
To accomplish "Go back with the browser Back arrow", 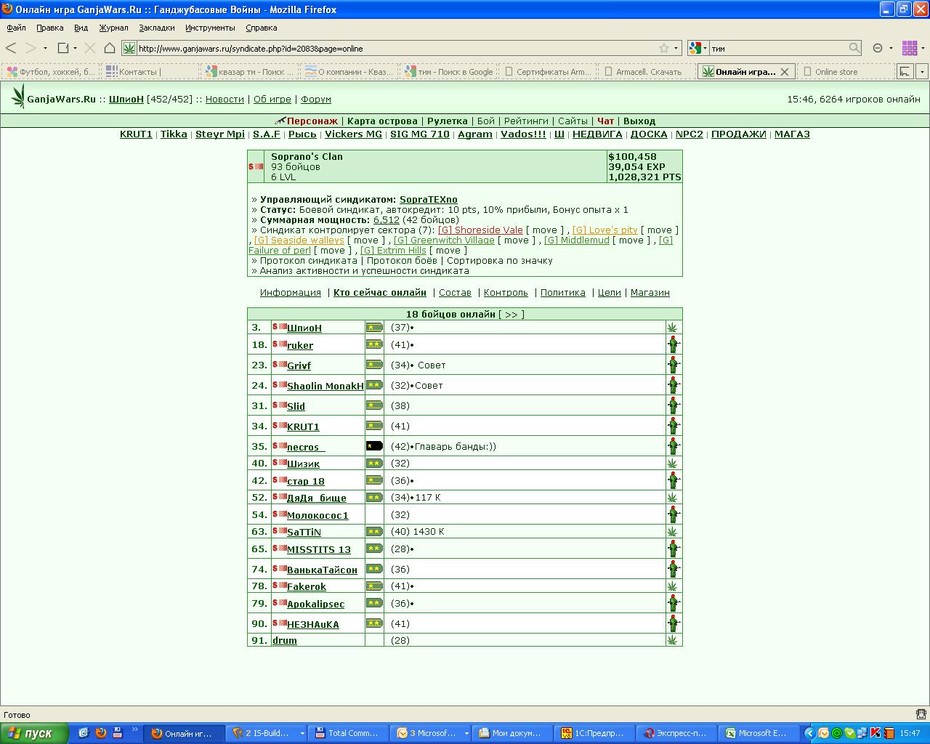I will (11, 48).
